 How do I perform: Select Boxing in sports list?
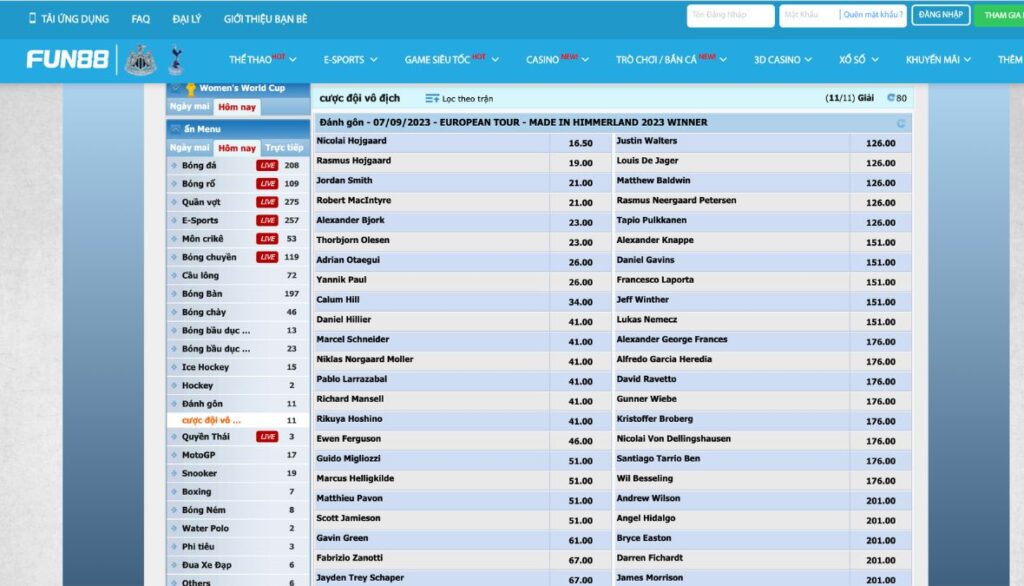pyautogui.click(x=238, y=491)
